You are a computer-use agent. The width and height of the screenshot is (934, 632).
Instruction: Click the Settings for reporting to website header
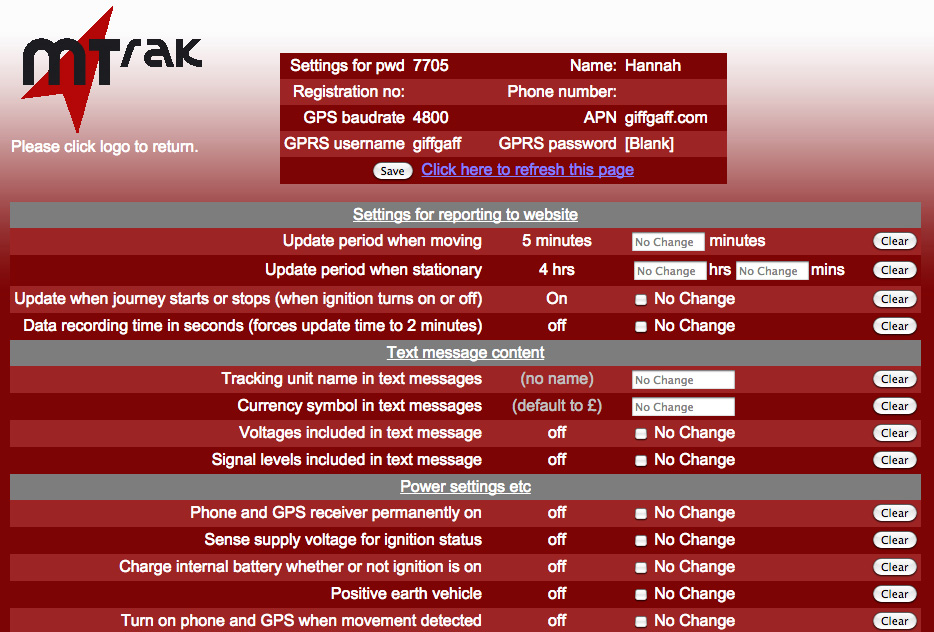coord(465,214)
